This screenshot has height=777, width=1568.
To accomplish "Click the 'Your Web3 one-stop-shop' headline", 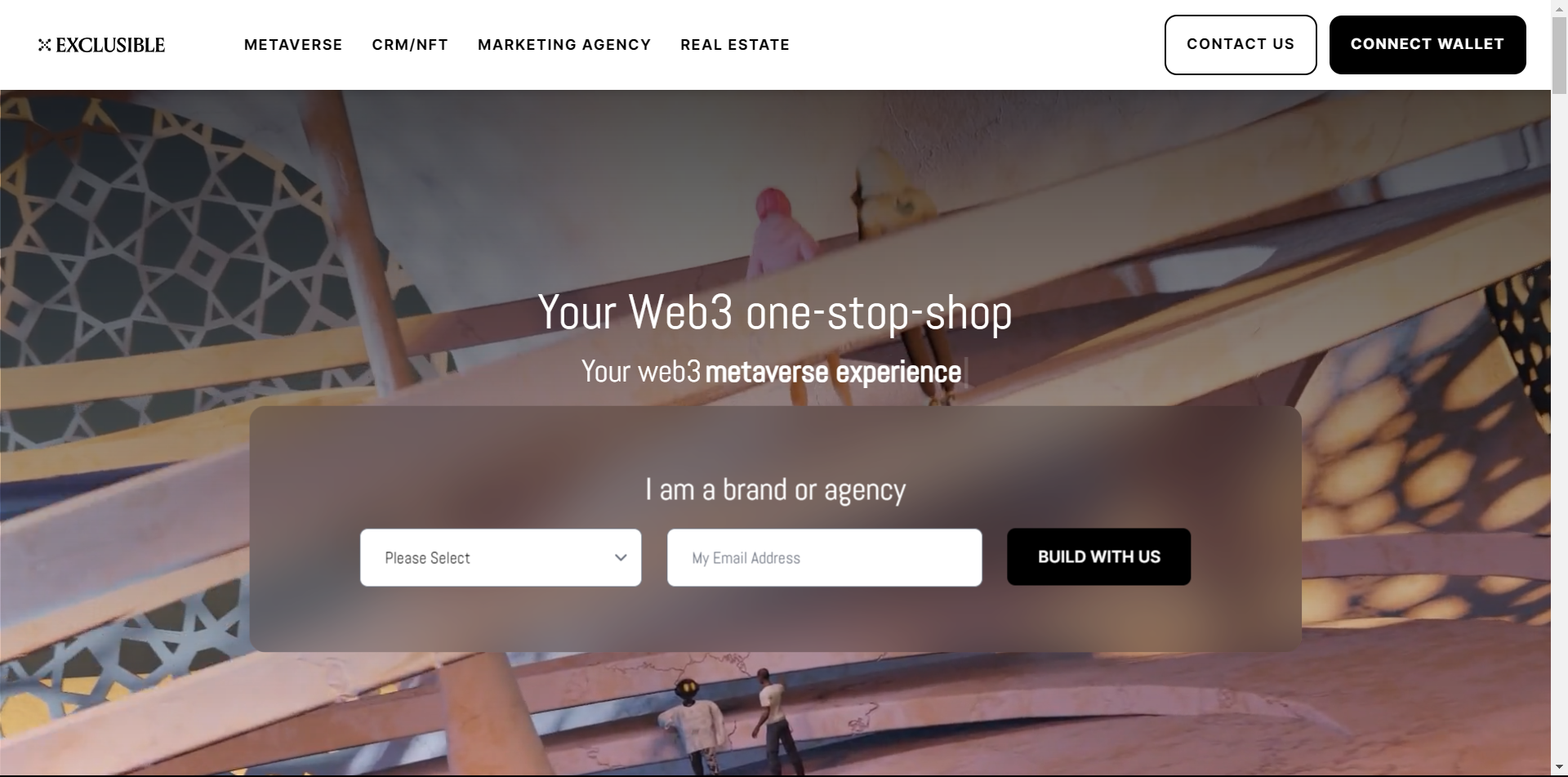I will tap(775, 312).
